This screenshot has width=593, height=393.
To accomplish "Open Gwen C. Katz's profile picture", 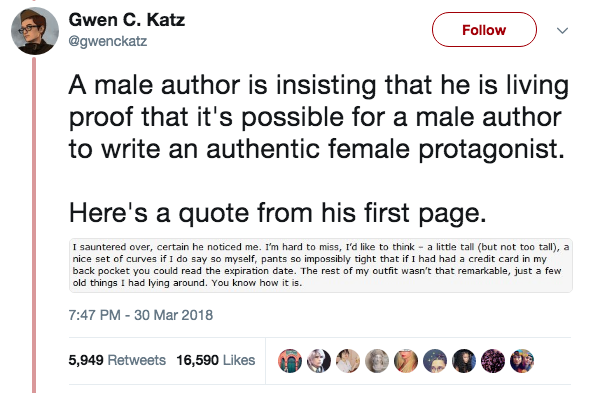I will coord(35,31).
